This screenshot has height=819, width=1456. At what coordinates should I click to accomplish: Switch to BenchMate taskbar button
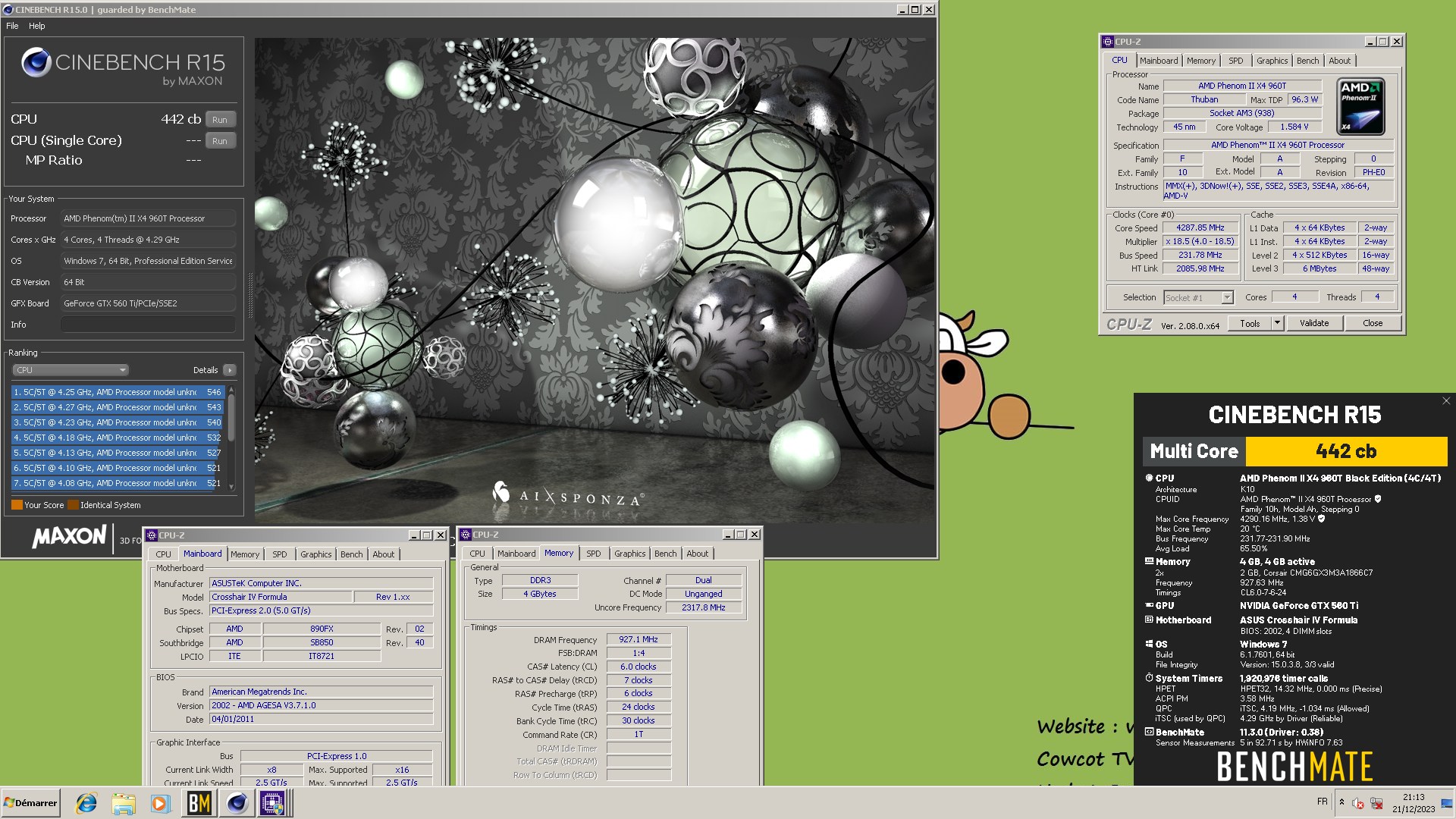[199, 803]
